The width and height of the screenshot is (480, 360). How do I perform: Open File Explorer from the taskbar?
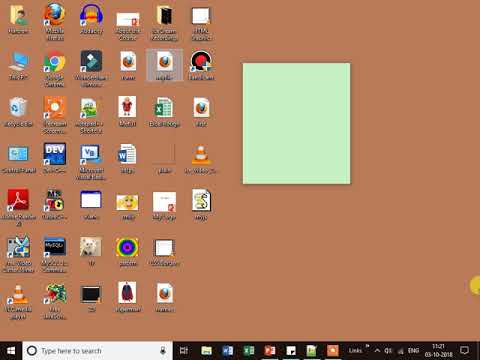pos(207,351)
